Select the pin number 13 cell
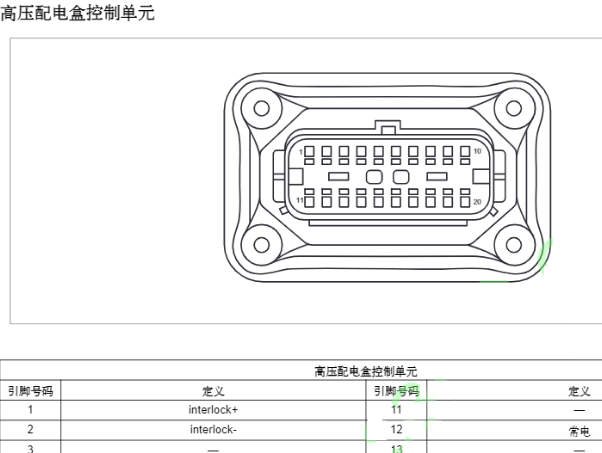Viewport: 602px width, 453px height. click(x=396, y=447)
